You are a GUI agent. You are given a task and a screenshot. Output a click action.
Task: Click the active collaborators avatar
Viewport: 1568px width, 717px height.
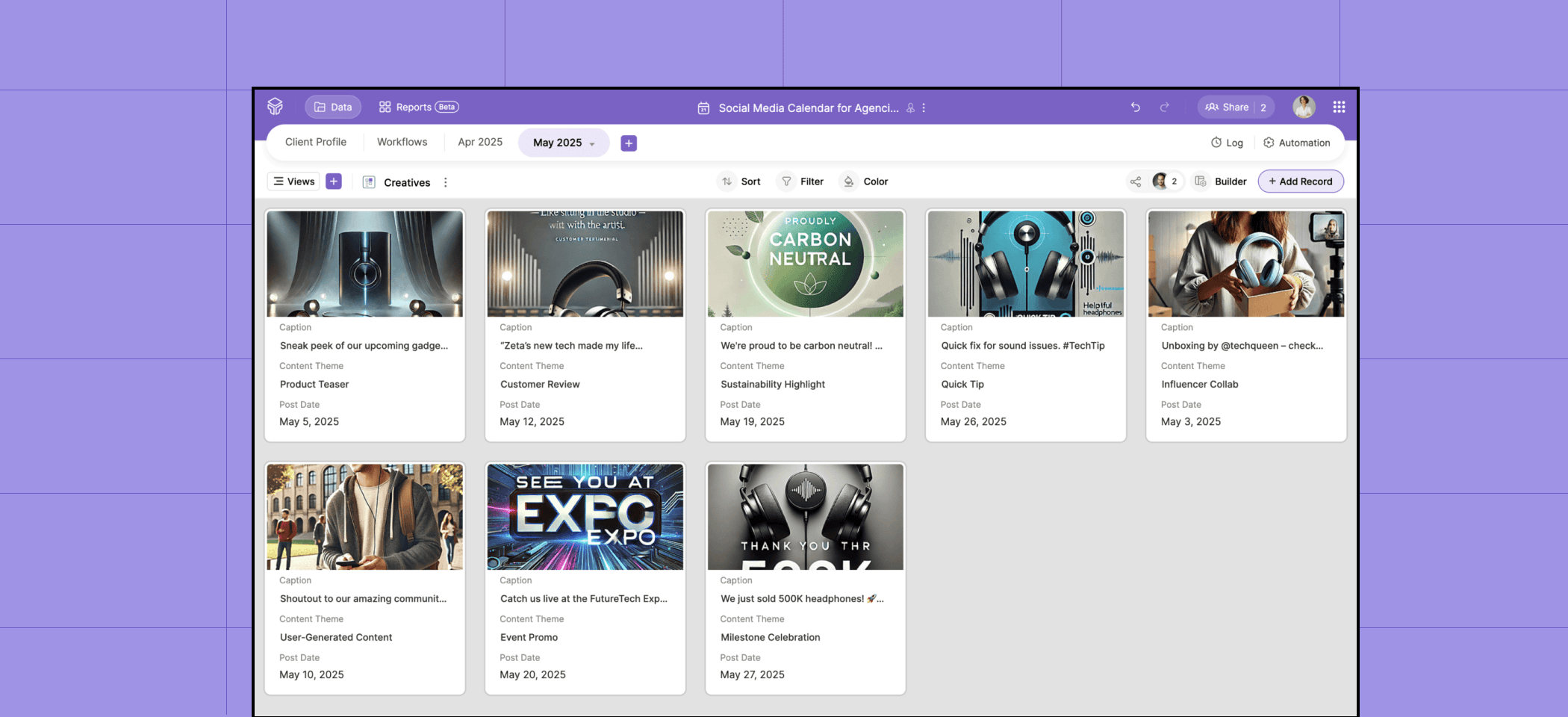pyautogui.click(x=1160, y=181)
